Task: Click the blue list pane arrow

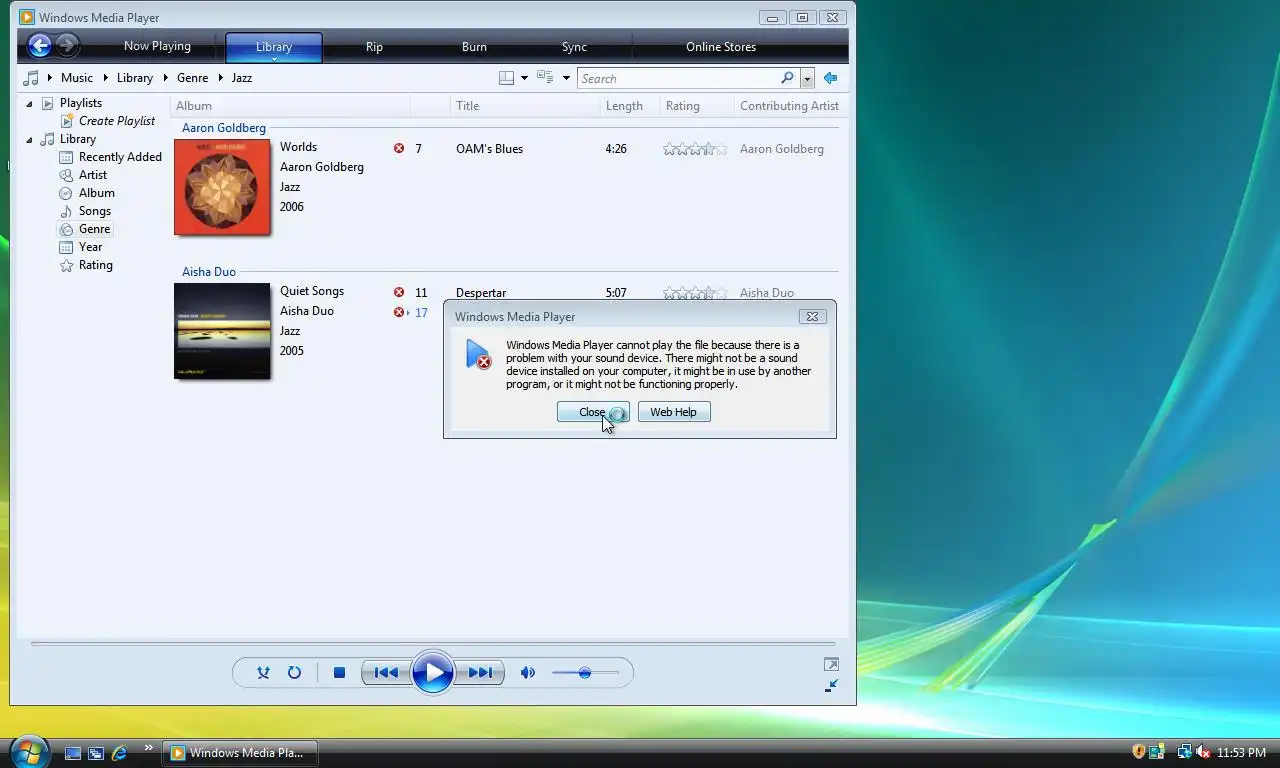Action: [830, 78]
